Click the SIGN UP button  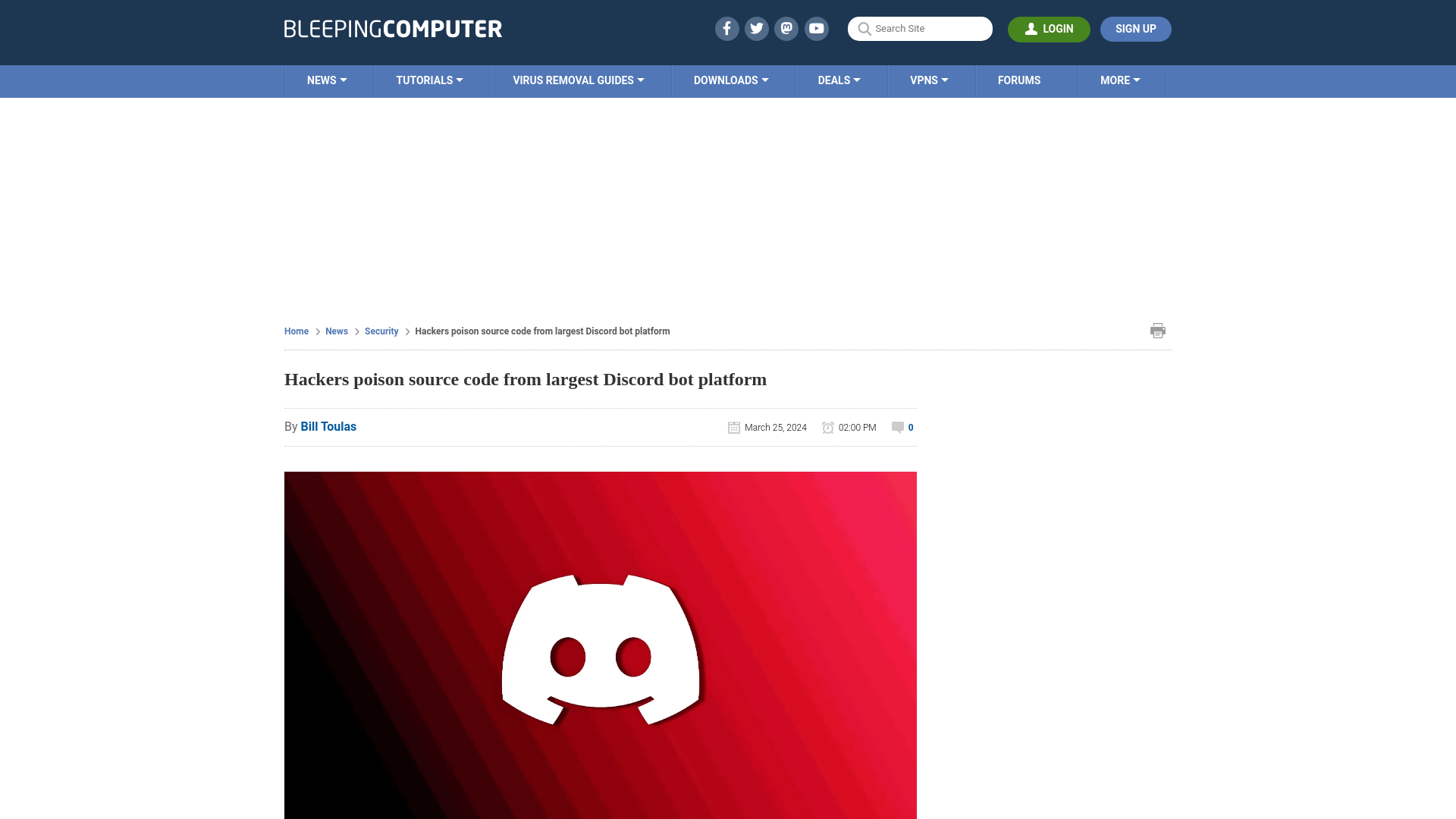1135,28
